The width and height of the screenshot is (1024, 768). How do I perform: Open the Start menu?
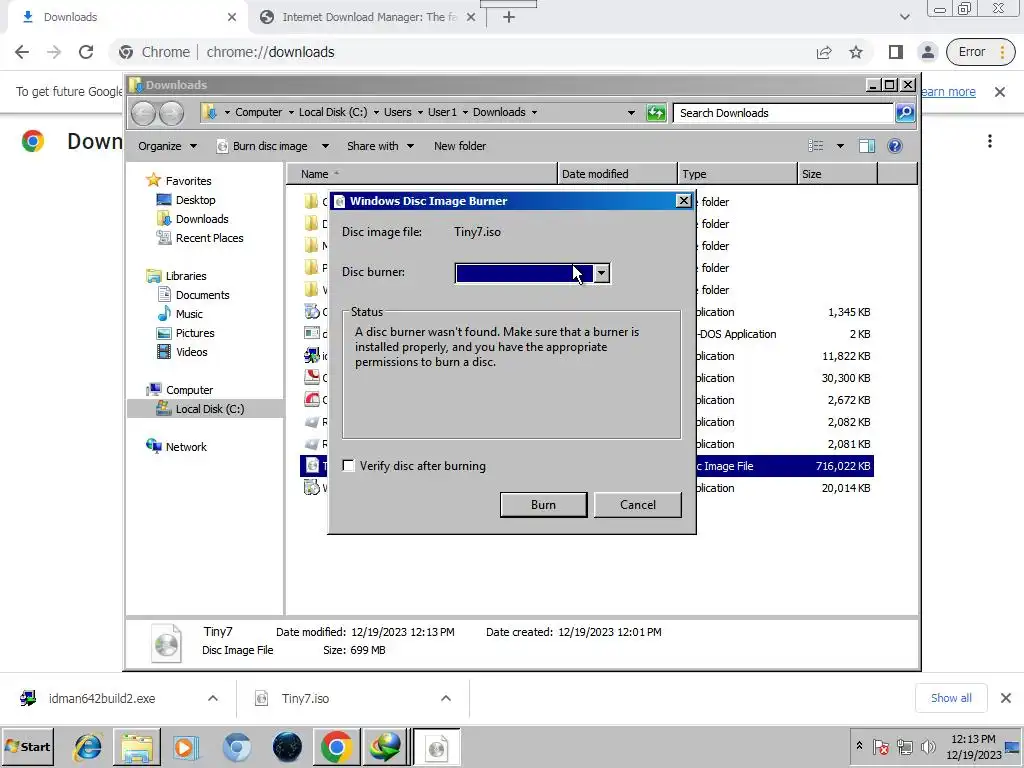(x=28, y=746)
